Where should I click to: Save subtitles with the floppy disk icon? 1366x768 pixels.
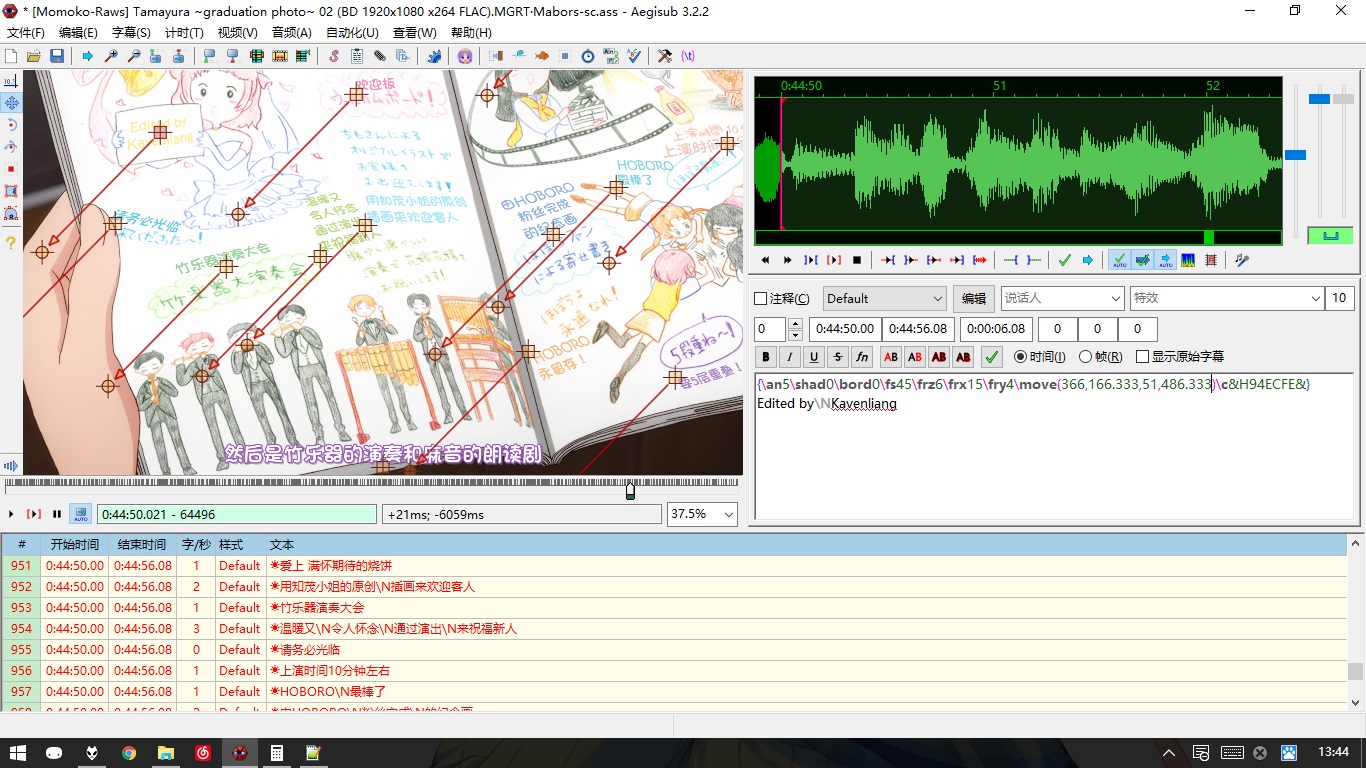(x=57, y=56)
